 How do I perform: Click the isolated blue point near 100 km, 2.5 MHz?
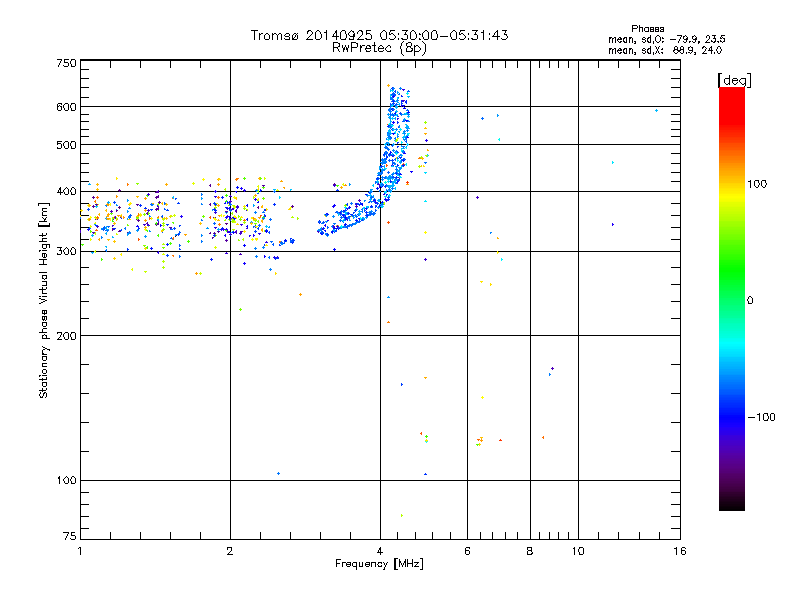(278, 473)
